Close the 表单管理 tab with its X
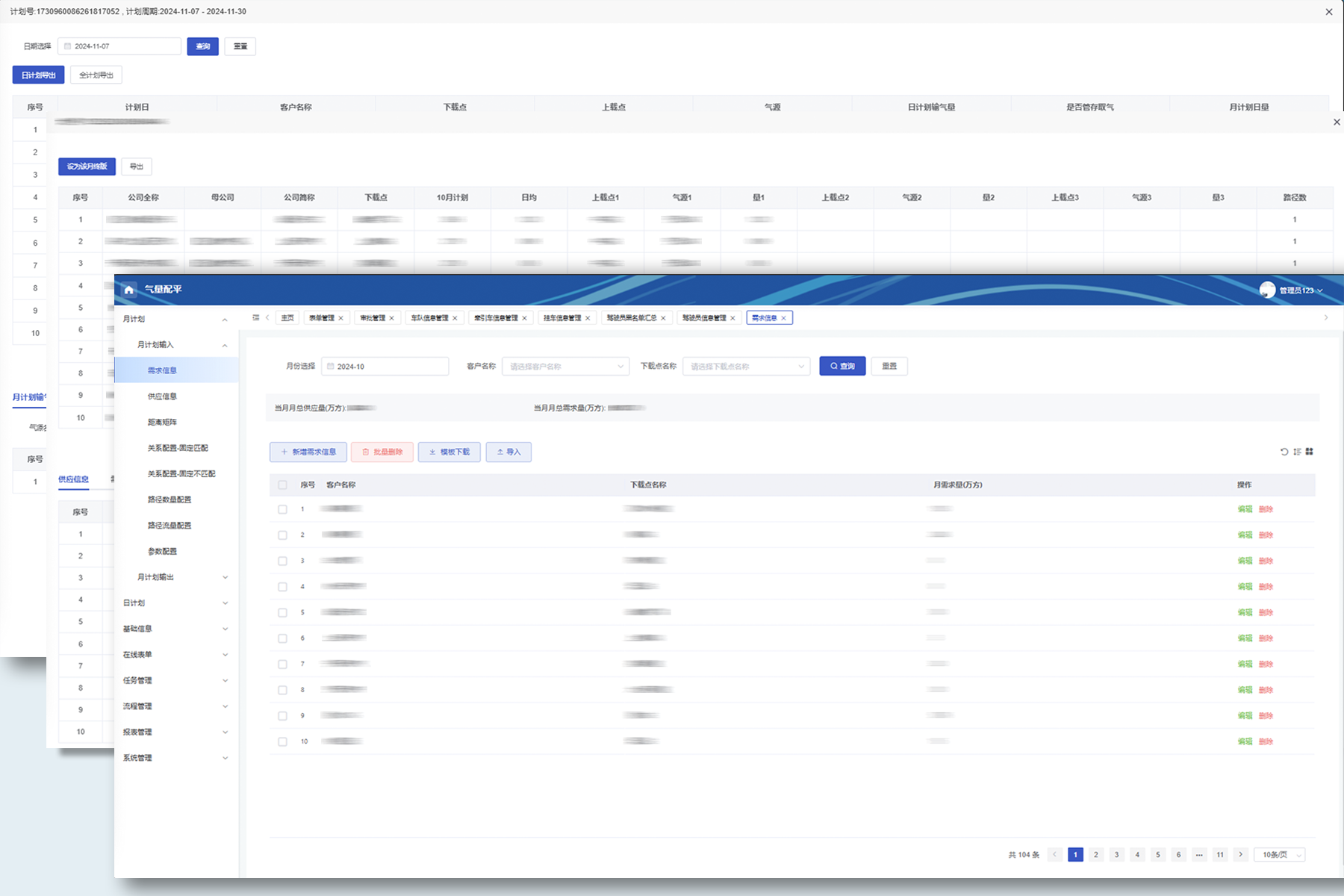The width and height of the screenshot is (1344, 896). pyautogui.click(x=341, y=318)
